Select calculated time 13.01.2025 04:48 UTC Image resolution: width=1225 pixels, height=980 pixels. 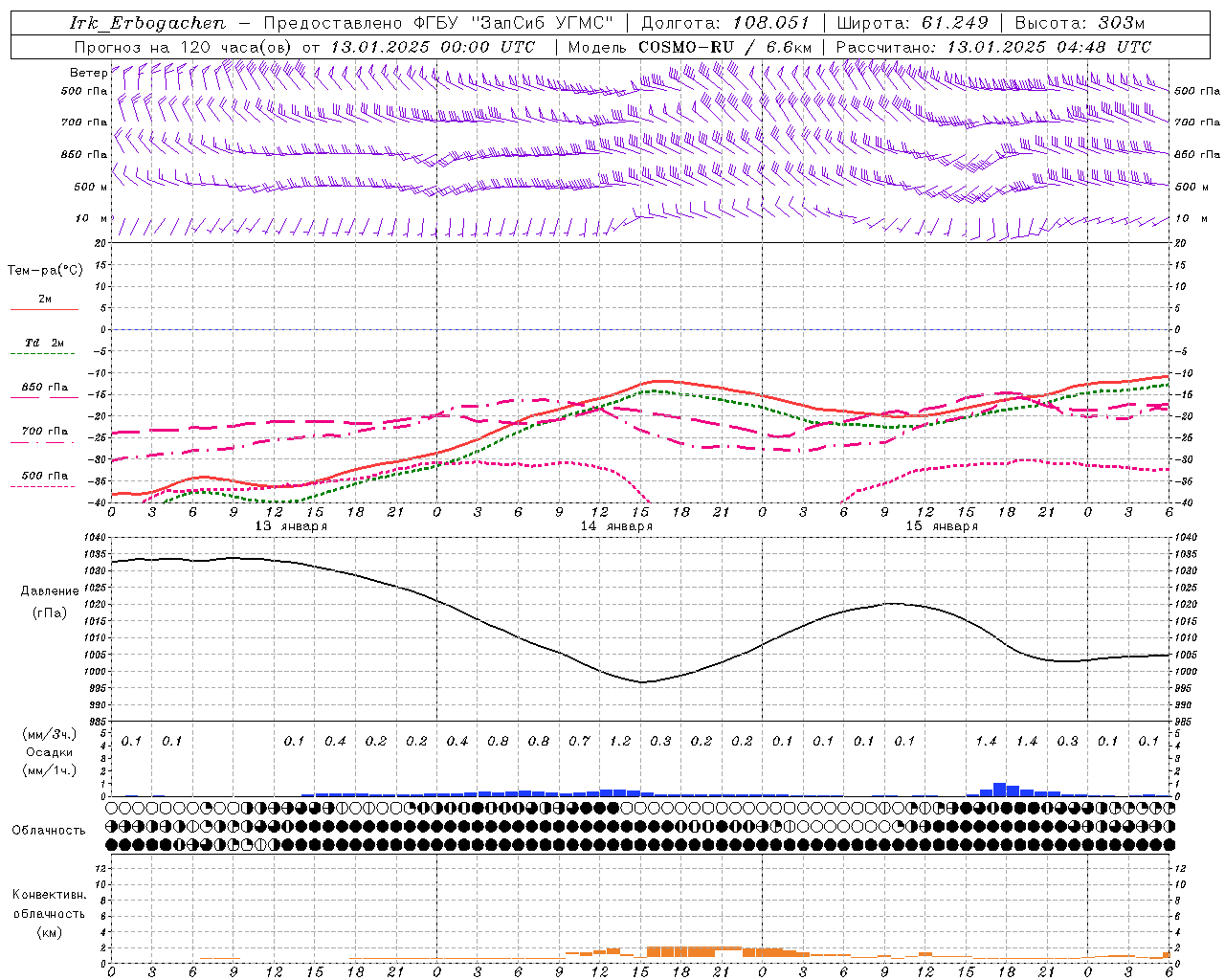(1049, 47)
